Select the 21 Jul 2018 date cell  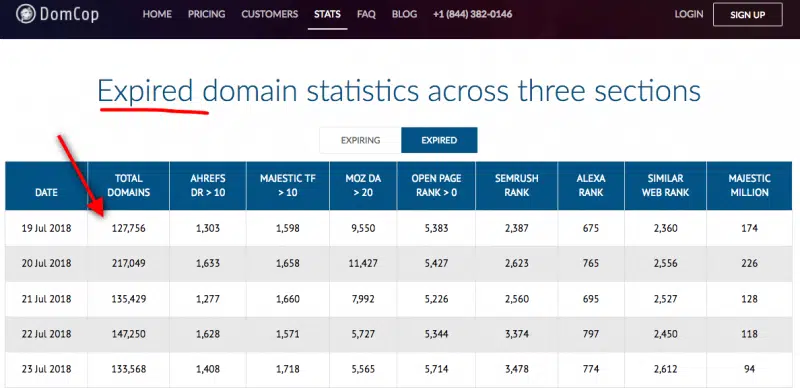[46, 299]
